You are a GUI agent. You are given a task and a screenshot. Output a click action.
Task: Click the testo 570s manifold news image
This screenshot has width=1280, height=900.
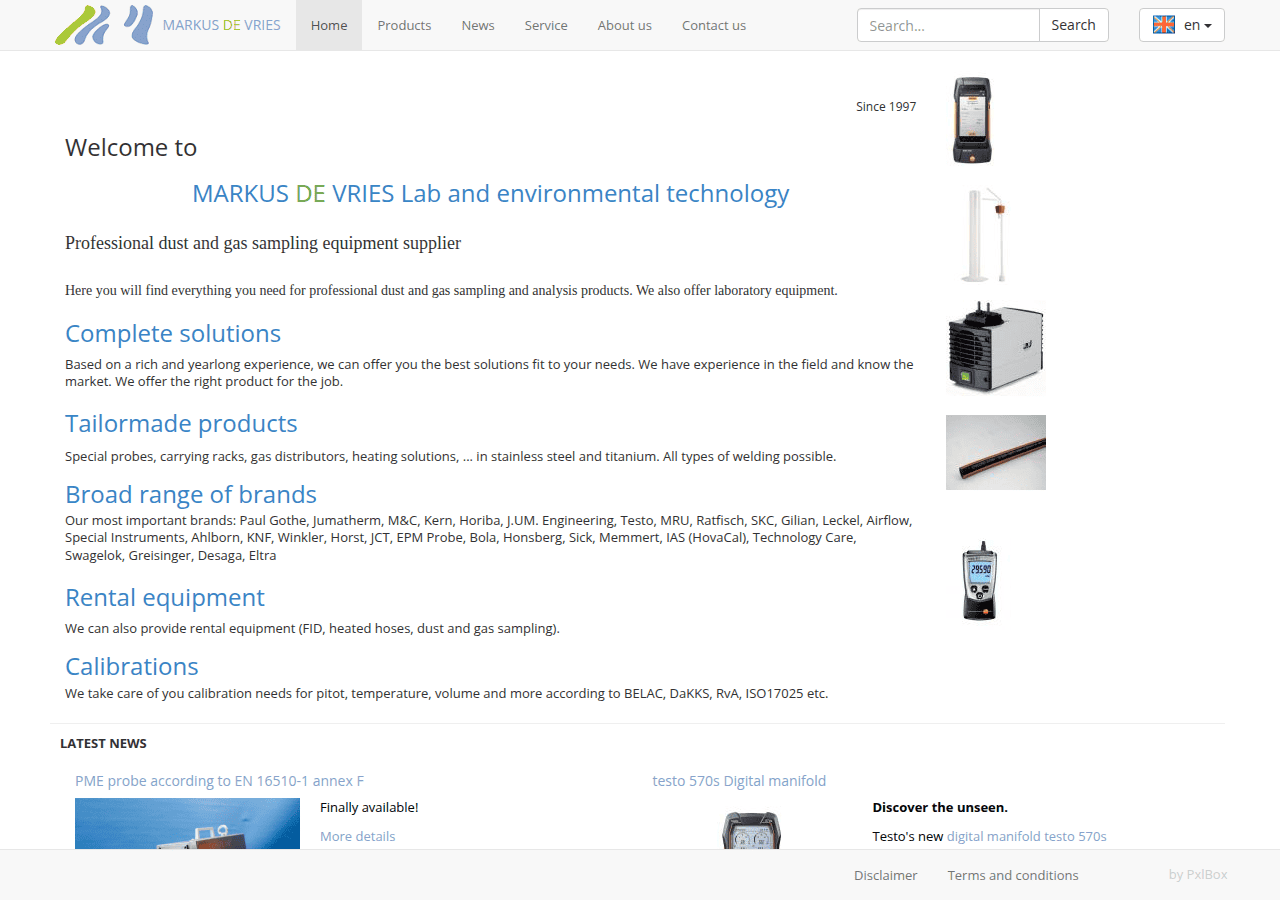(x=751, y=830)
